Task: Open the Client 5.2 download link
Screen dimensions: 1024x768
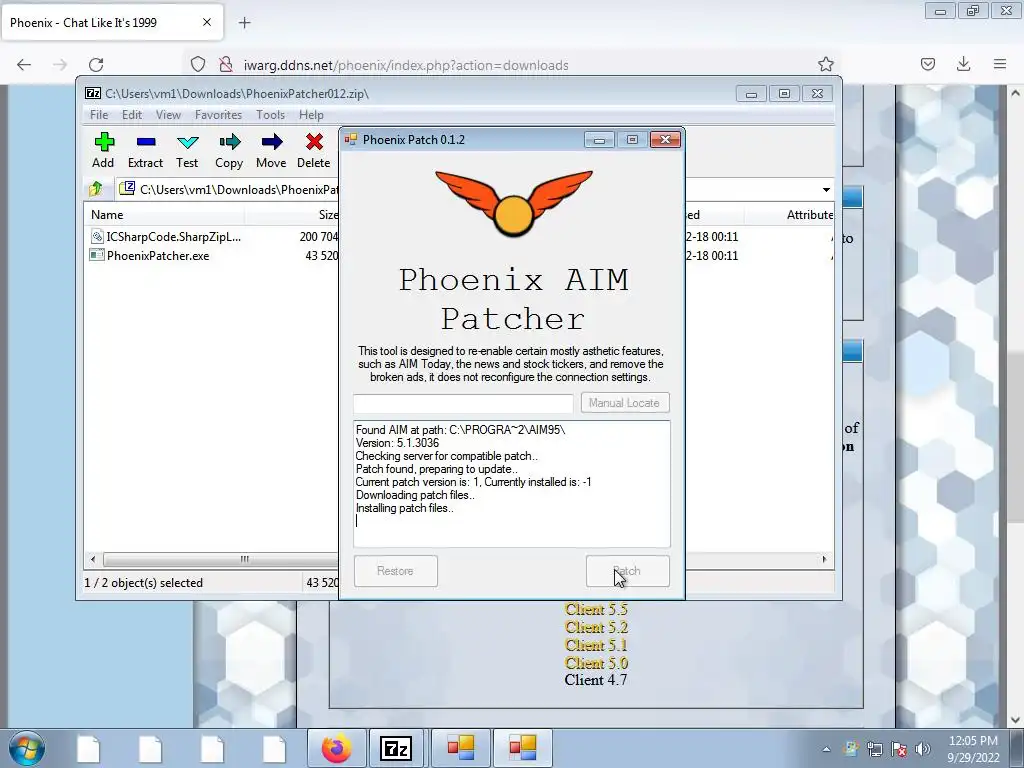Action: [596, 628]
